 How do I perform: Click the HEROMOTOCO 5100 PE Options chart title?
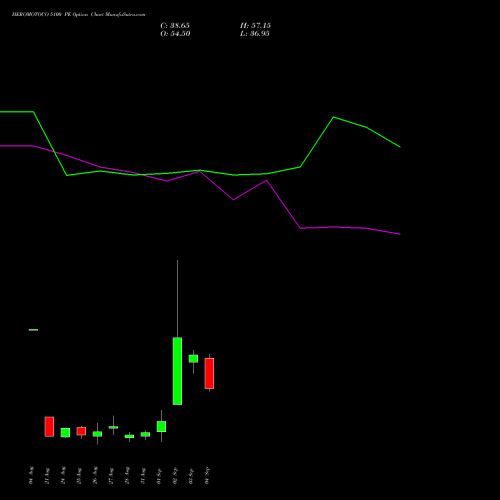click(78, 15)
